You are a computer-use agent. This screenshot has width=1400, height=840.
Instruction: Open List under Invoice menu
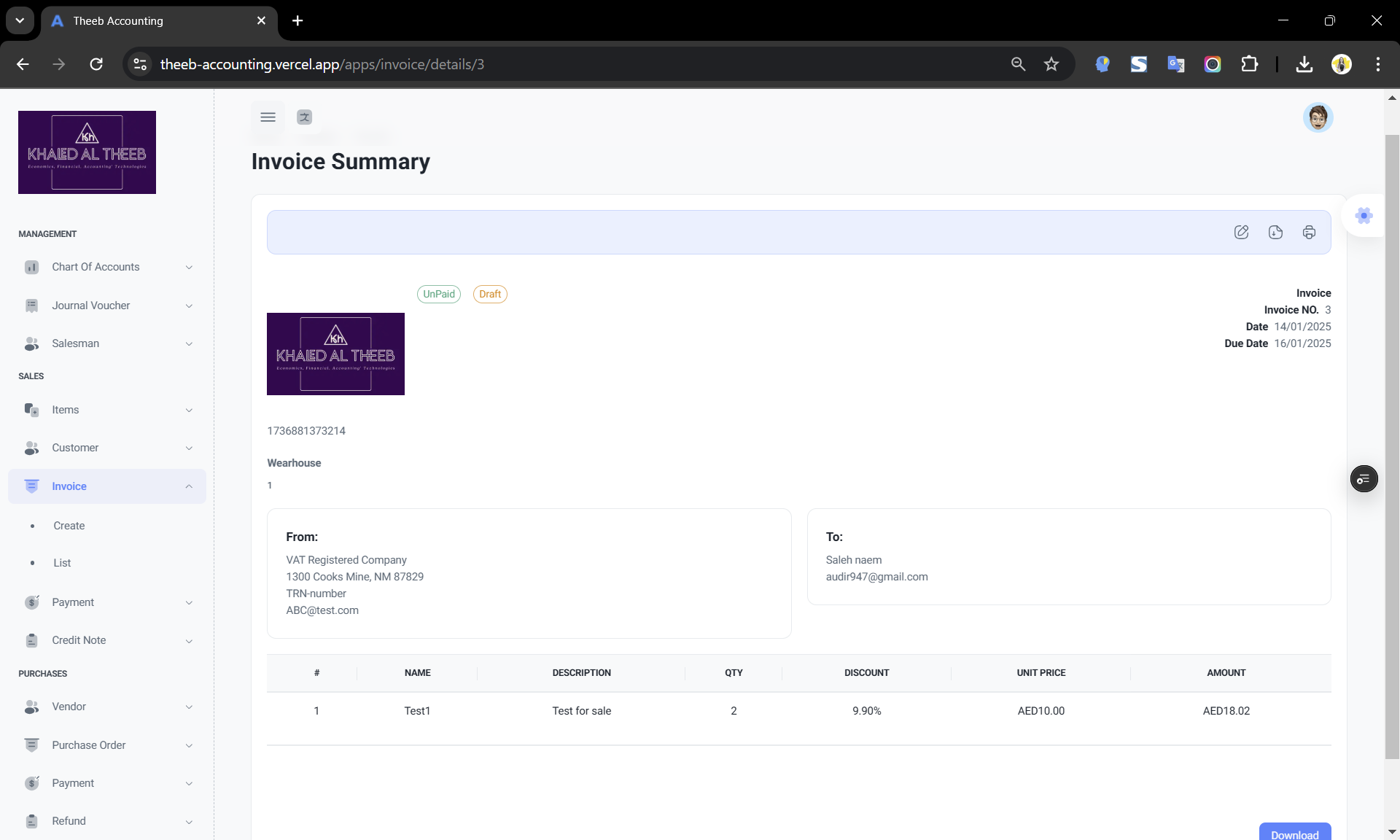coord(62,563)
